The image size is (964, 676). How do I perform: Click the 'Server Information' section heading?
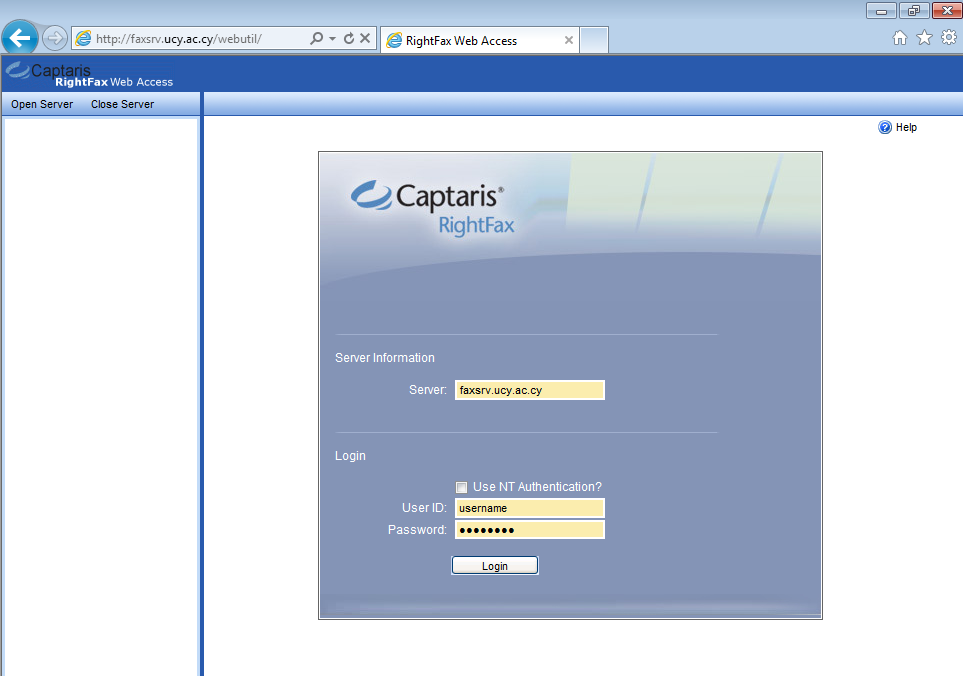click(385, 358)
